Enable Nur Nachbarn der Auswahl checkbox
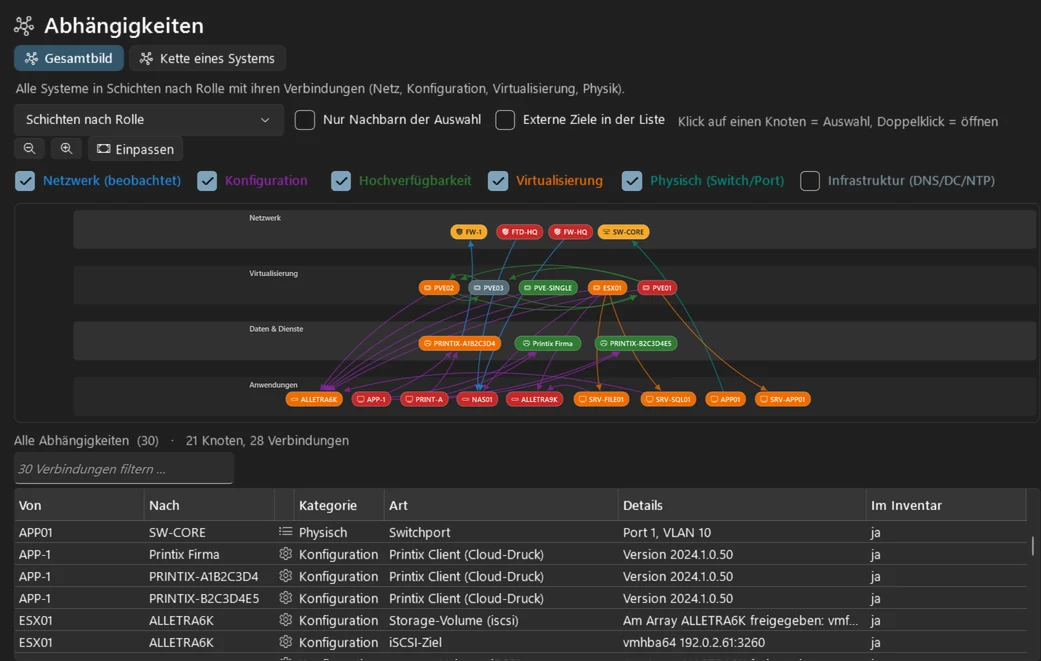 (305, 120)
